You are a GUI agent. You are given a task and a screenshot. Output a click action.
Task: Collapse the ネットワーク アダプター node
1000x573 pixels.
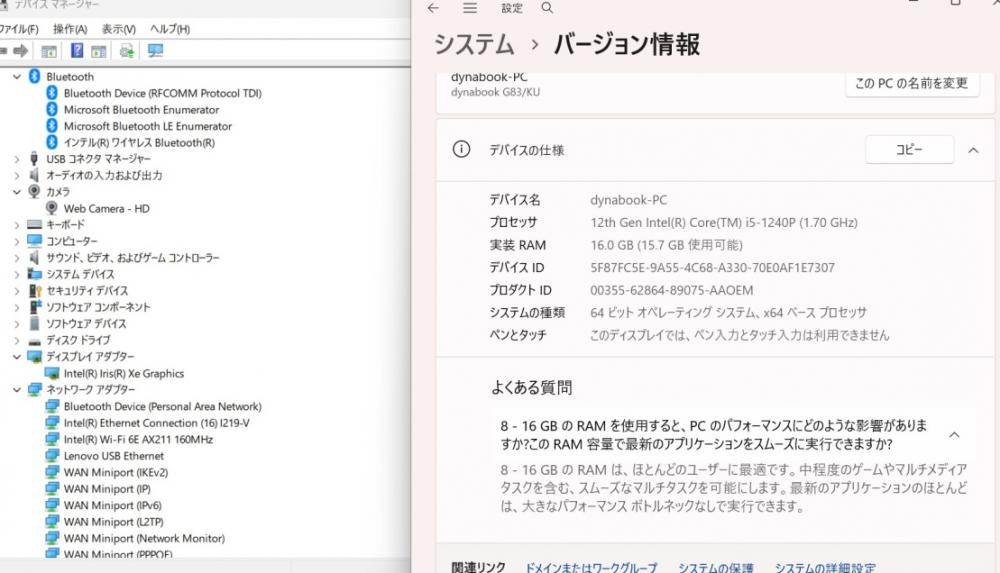tap(17, 390)
